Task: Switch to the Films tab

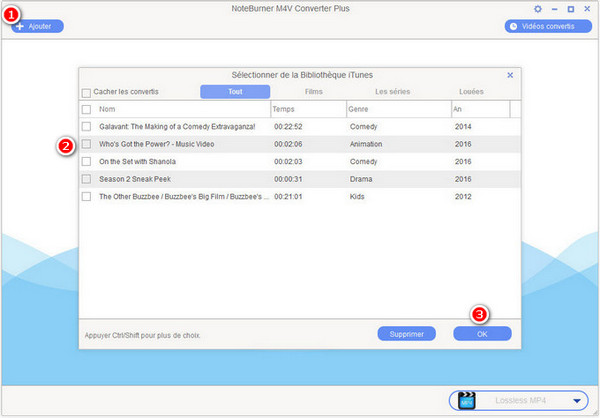Action: [x=314, y=91]
